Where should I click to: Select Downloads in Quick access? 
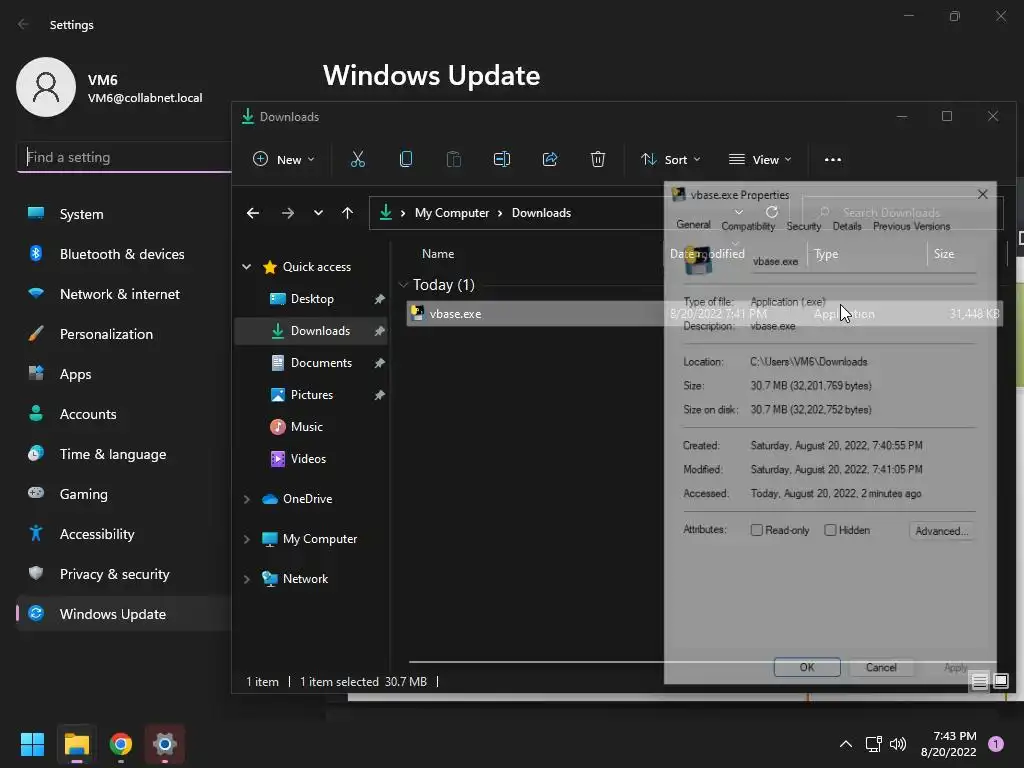[320, 330]
